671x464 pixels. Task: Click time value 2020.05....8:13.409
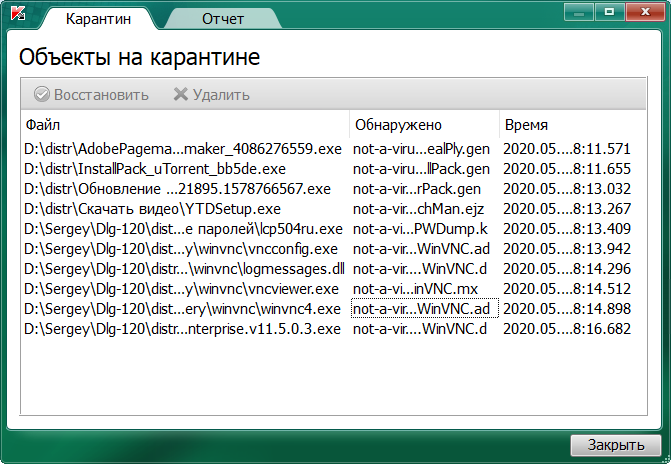pyautogui.click(x=567, y=229)
